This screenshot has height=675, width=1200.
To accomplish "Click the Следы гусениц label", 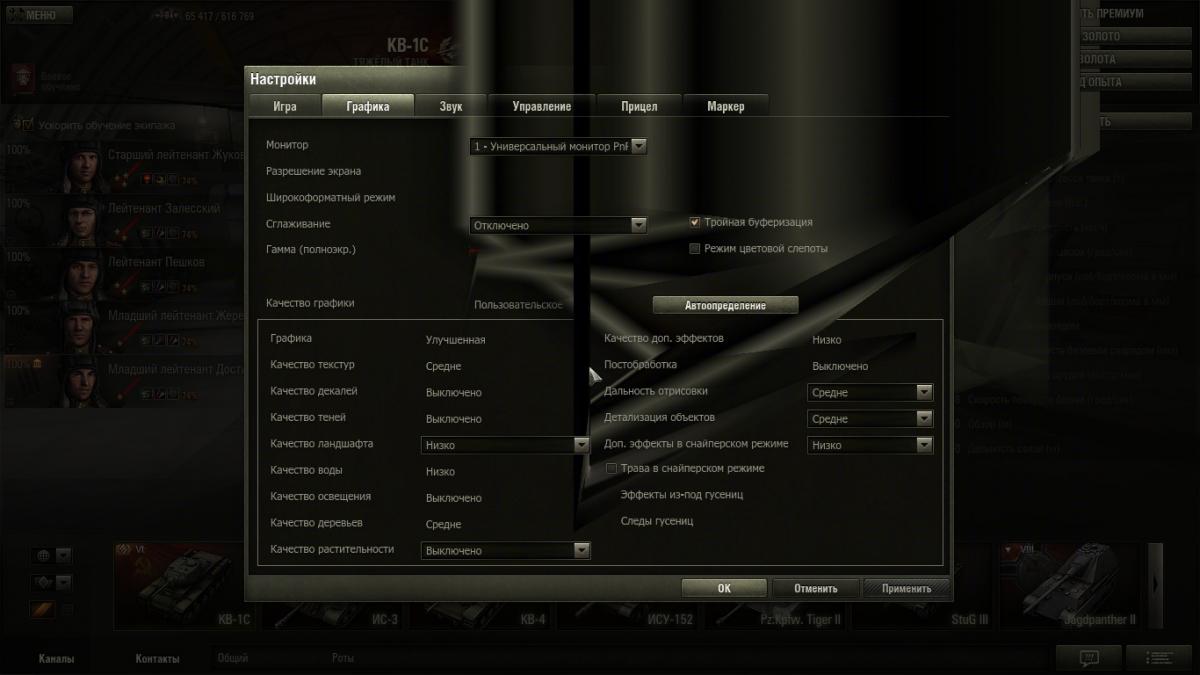I will pos(657,520).
